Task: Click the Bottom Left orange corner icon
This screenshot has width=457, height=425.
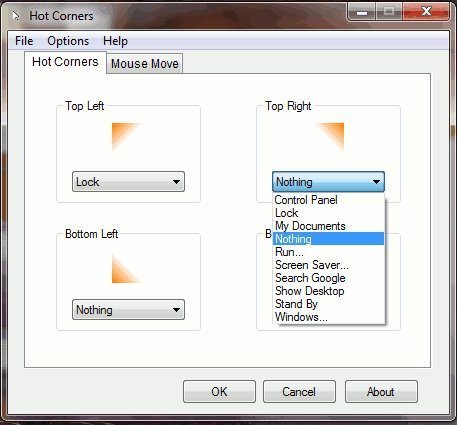Action: click(126, 269)
